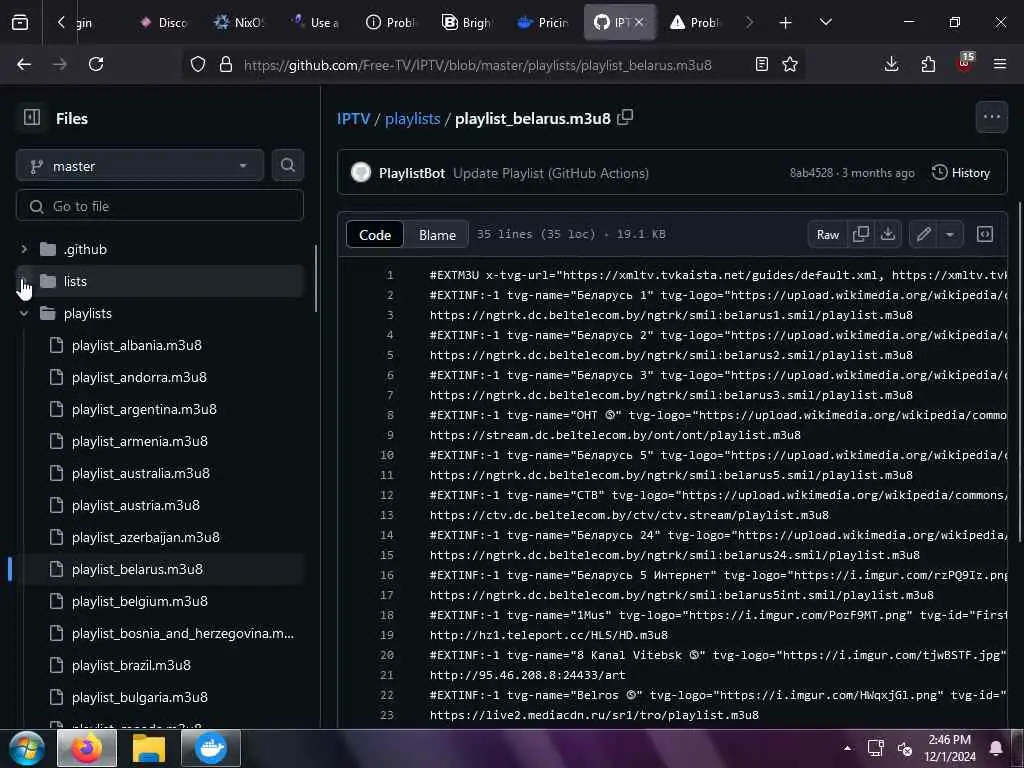Click the tracking protection shield icon
This screenshot has width=1024, height=768.
198,64
